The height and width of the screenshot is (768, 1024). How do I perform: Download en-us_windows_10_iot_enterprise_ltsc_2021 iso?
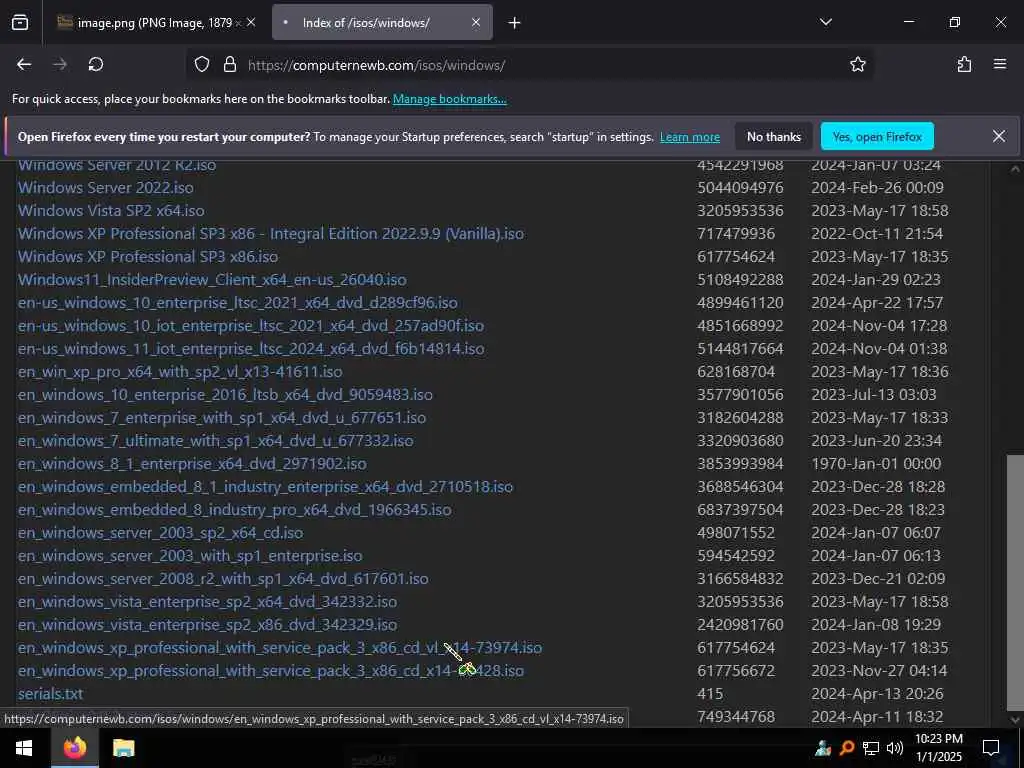click(x=251, y=326)
